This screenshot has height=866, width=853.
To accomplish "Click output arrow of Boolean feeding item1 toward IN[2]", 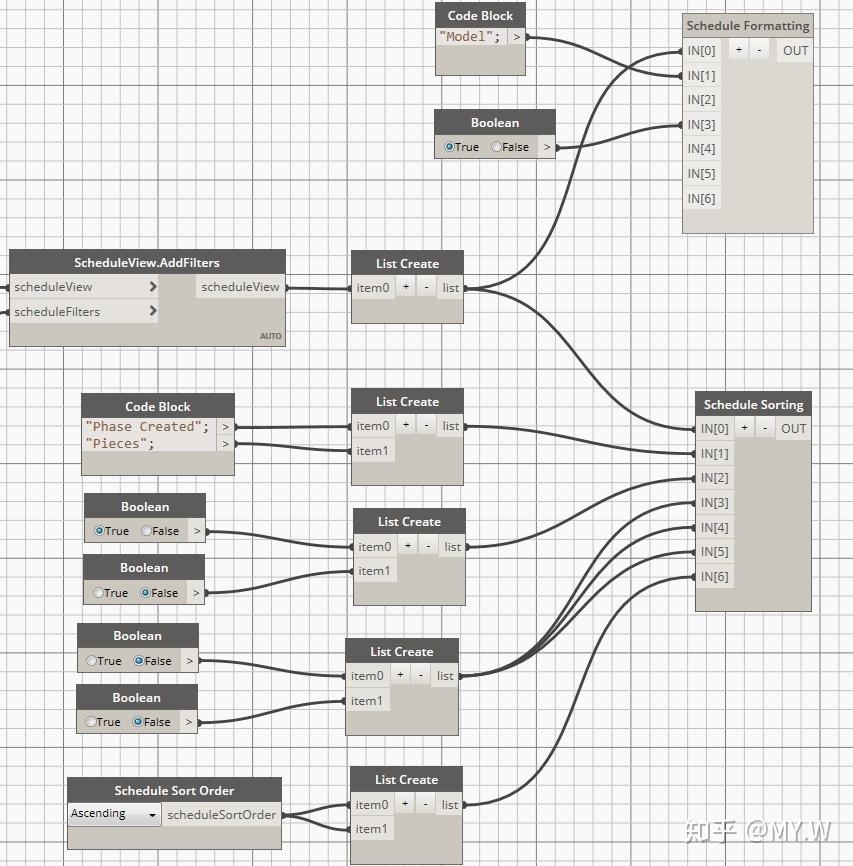I will pos(196,593).
